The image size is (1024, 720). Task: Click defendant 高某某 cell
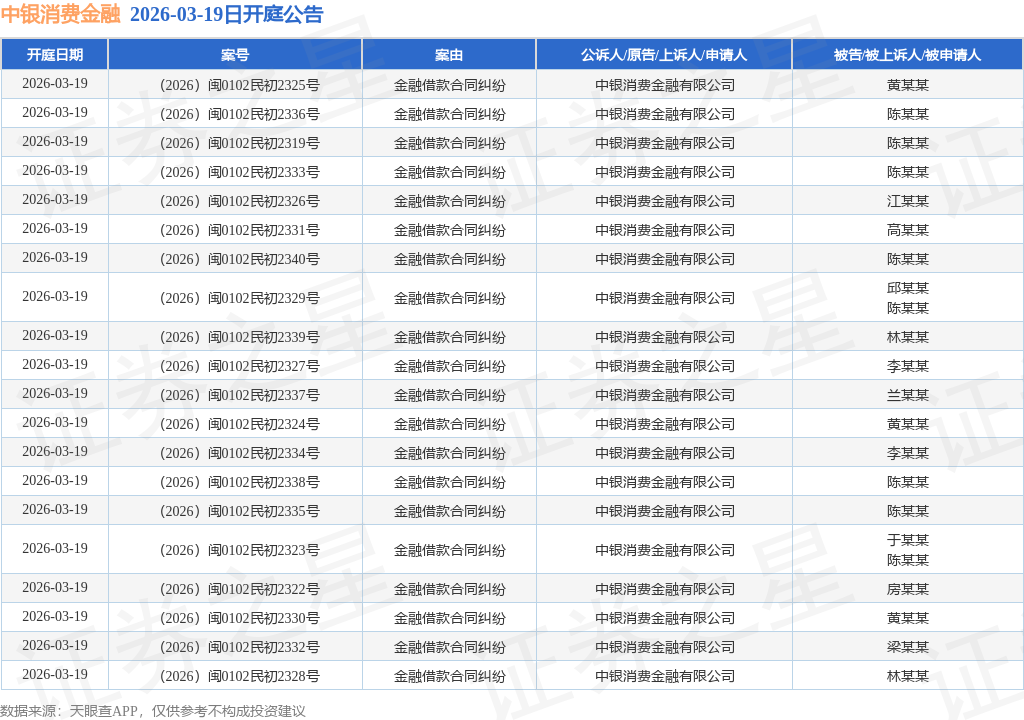click(908, 230)
